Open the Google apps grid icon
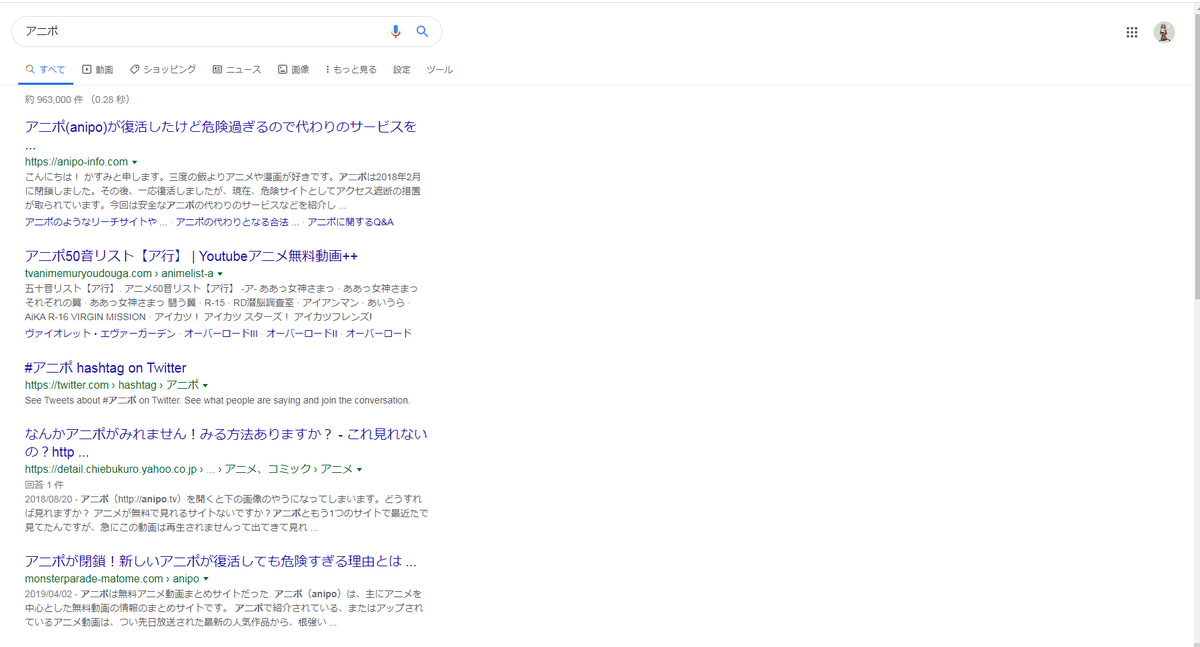The width and height of the screenshot is (1200, 647). pyautogui.click(x=1132, y=32)
